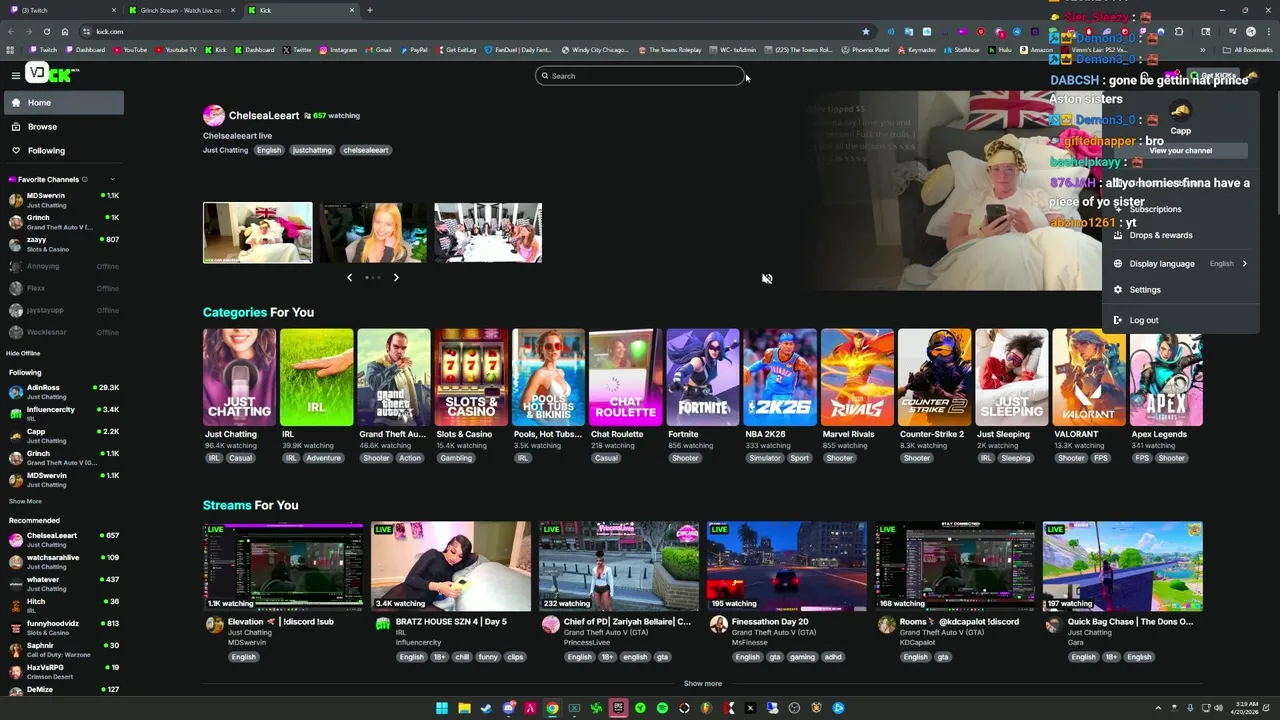
Task: Click the Gambling tag under Slots & Casino
Action: pyautogui.click(x=456, y=458)
